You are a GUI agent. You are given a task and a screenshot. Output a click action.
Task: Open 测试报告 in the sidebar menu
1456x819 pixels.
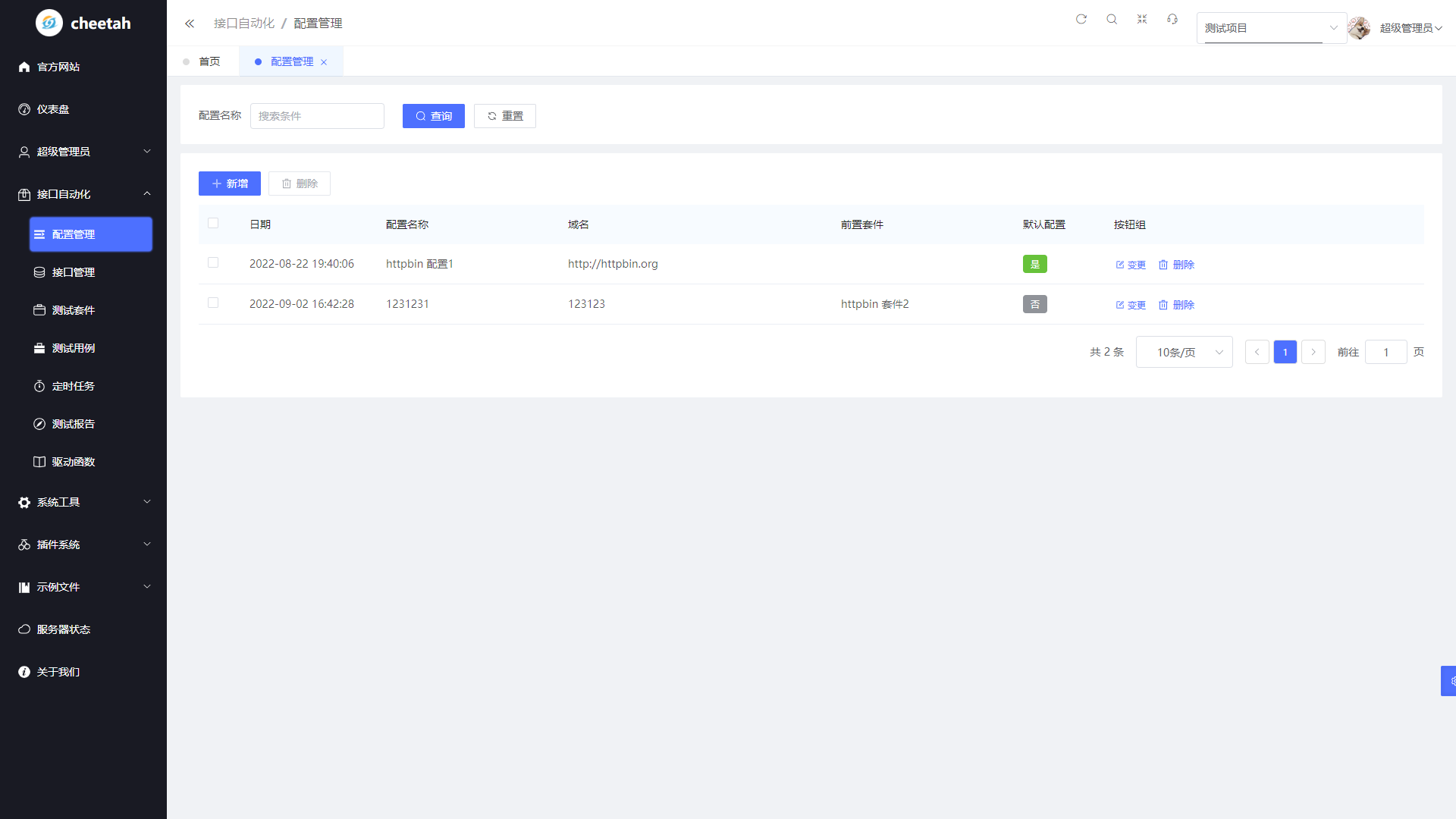point(74,424)
